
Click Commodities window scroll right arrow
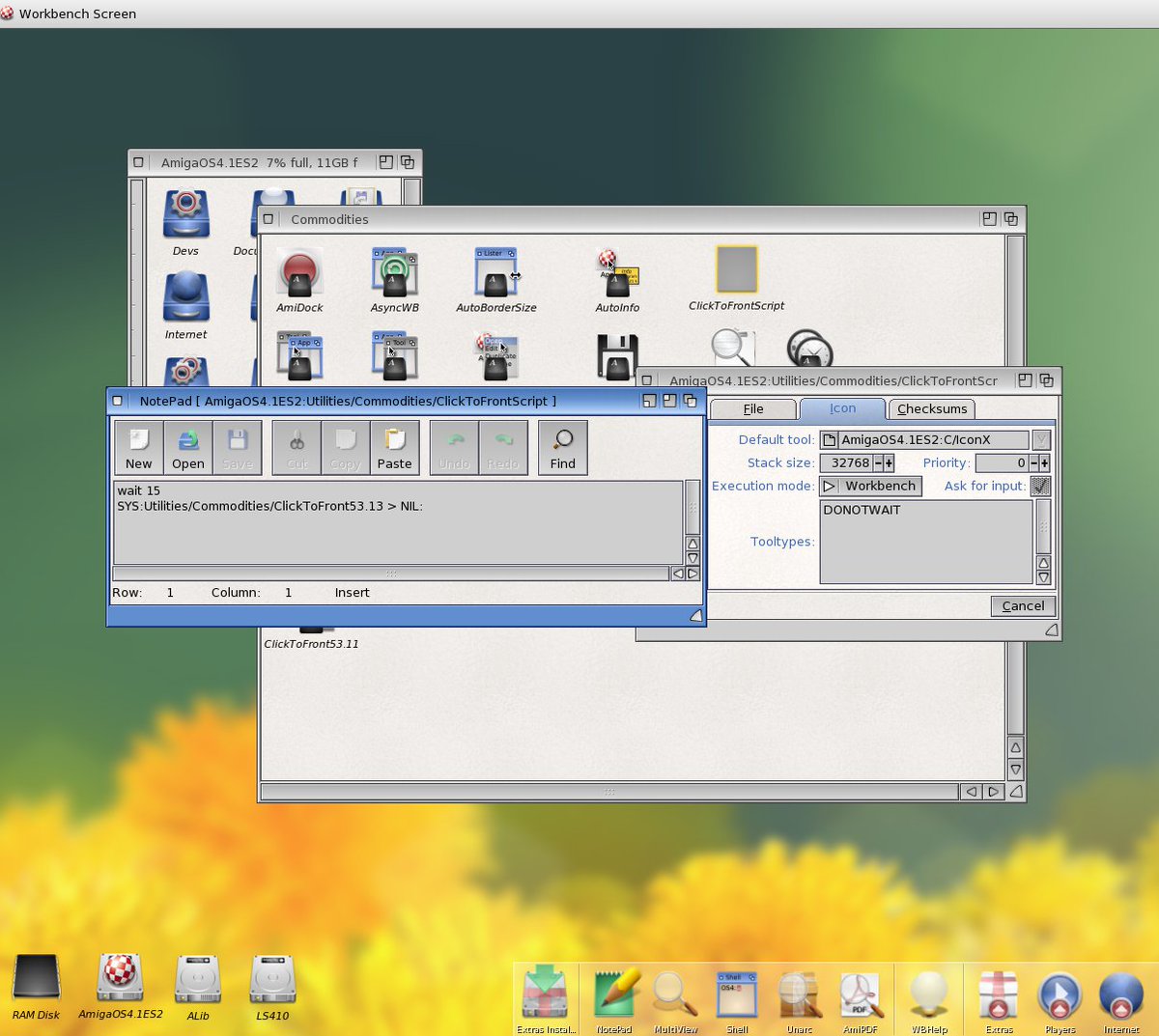tap(993, 792)
